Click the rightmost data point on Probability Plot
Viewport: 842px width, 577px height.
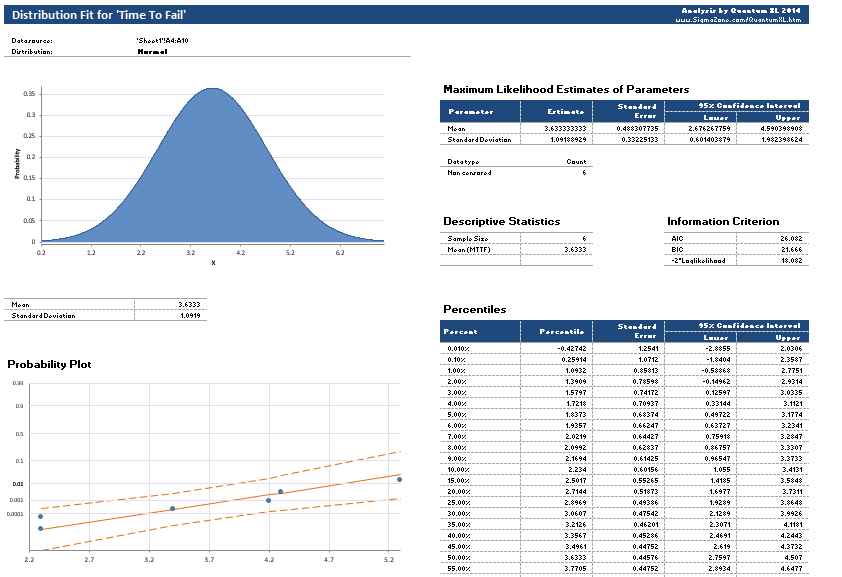tap(399, 480)
